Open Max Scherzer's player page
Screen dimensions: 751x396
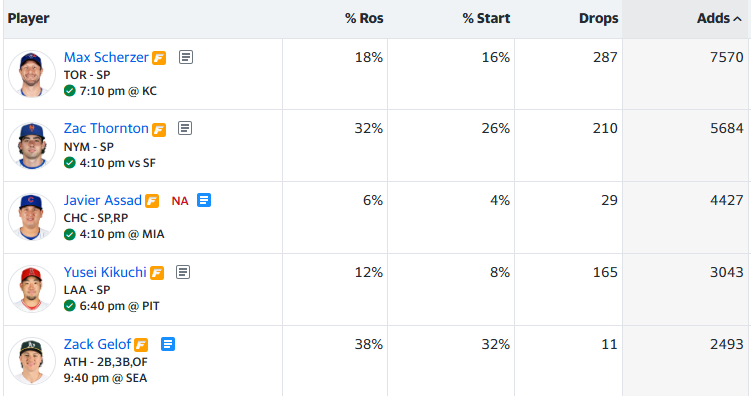(106, 57)
